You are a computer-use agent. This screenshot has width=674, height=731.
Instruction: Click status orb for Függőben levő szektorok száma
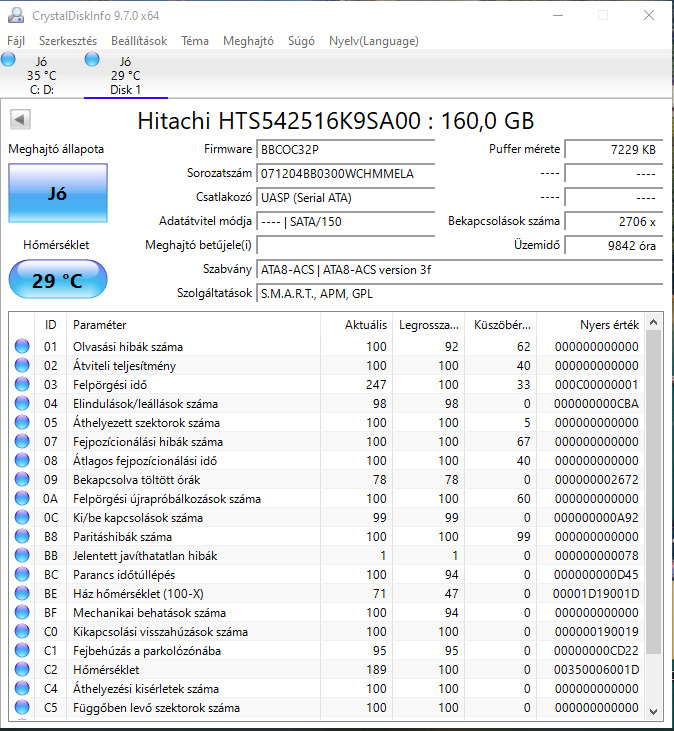22,708
